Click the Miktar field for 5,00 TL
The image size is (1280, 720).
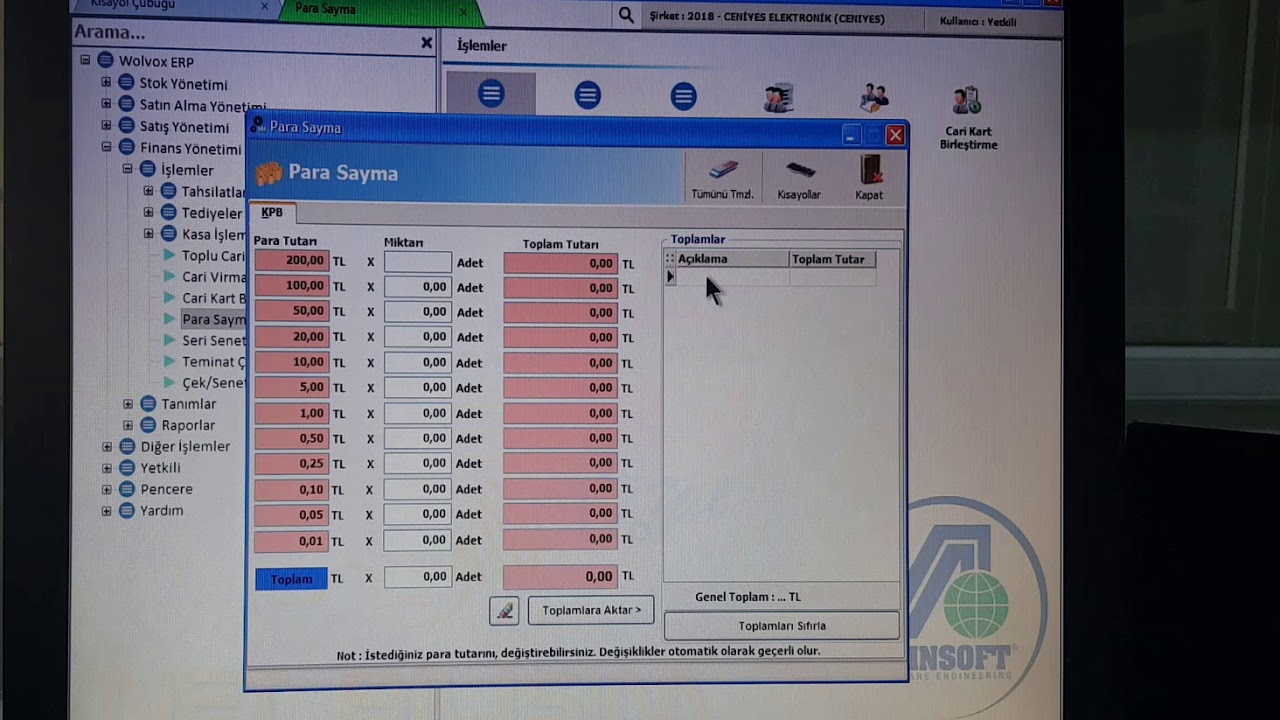(x=418, y=388)
